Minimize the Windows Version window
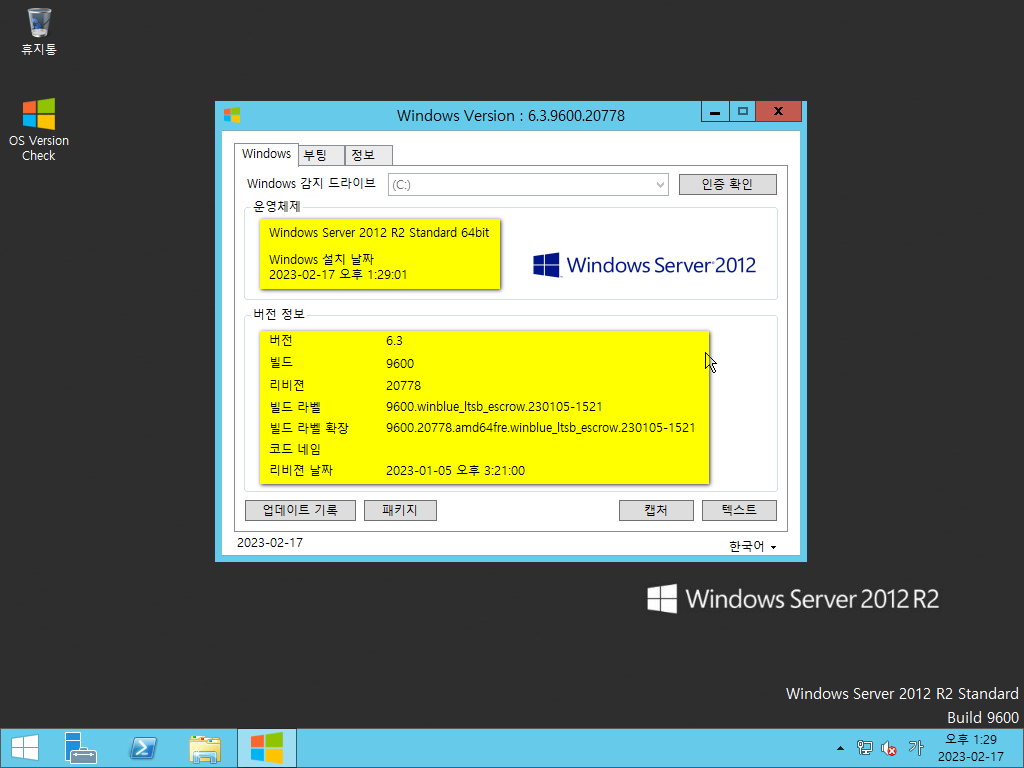This screenshot has height=768, width=1024. [715, 112]
